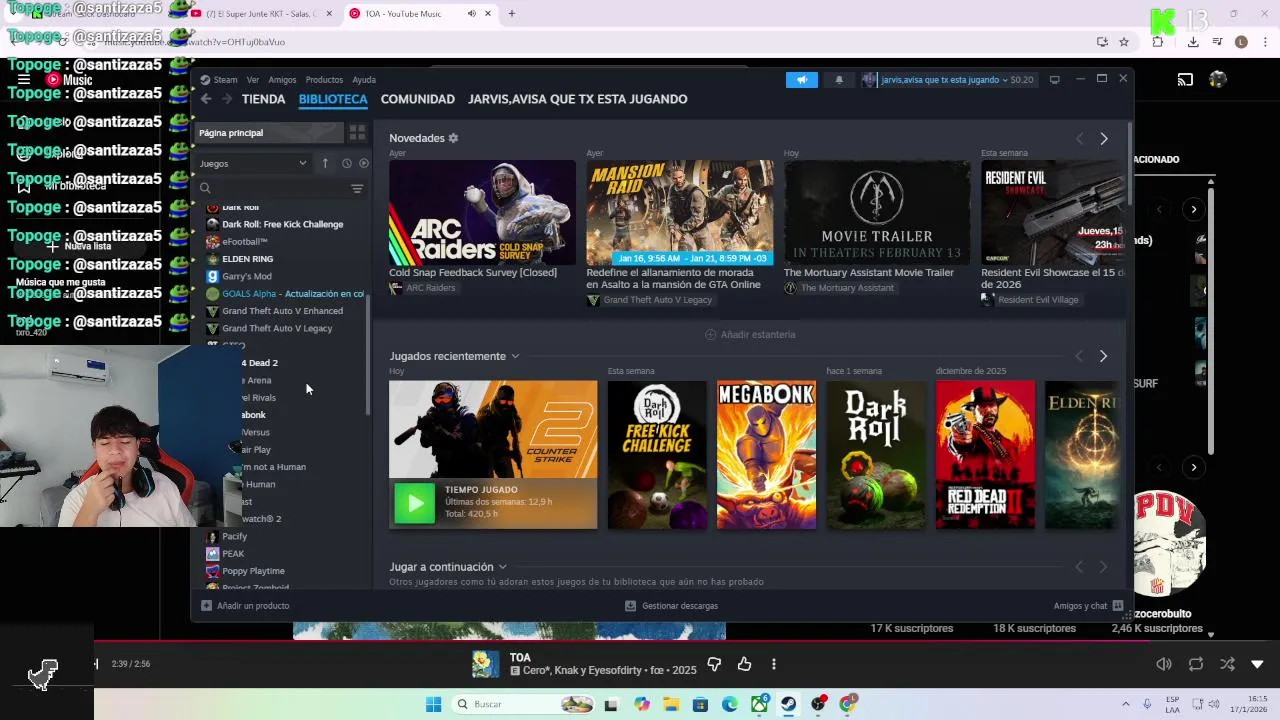Switch Steam to Big Picture mode icon
The width and height of the screenshot is (1280, 720).
[x=1054, y=80]
